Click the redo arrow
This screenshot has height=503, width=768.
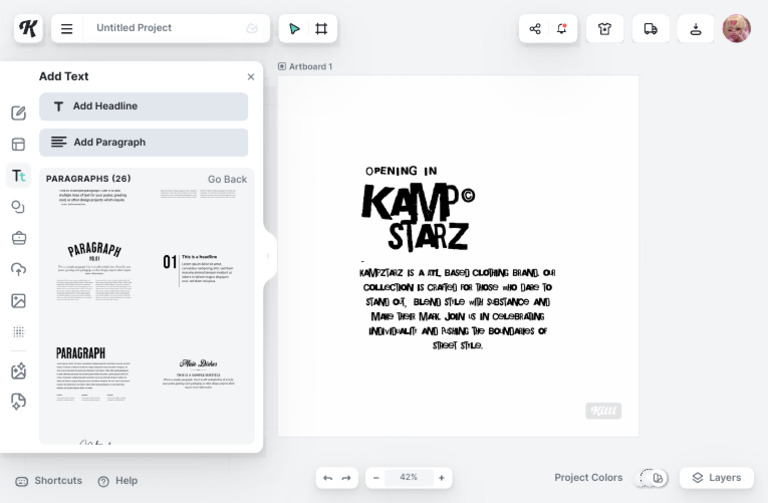346,478
